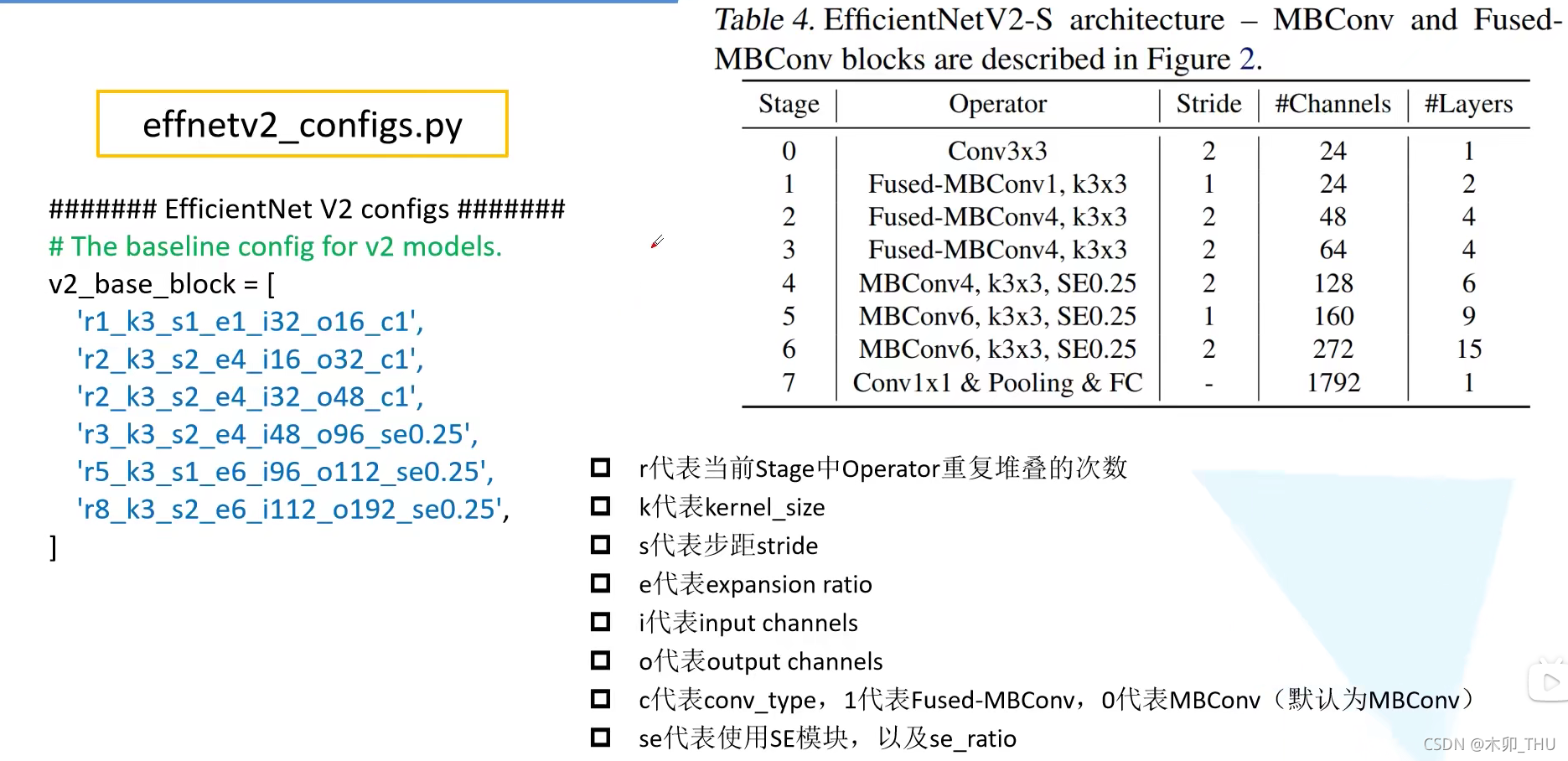Click the c代表conv_type explanation text
The width and height of the screenshot is (1568, 761).
[1057, 700]
